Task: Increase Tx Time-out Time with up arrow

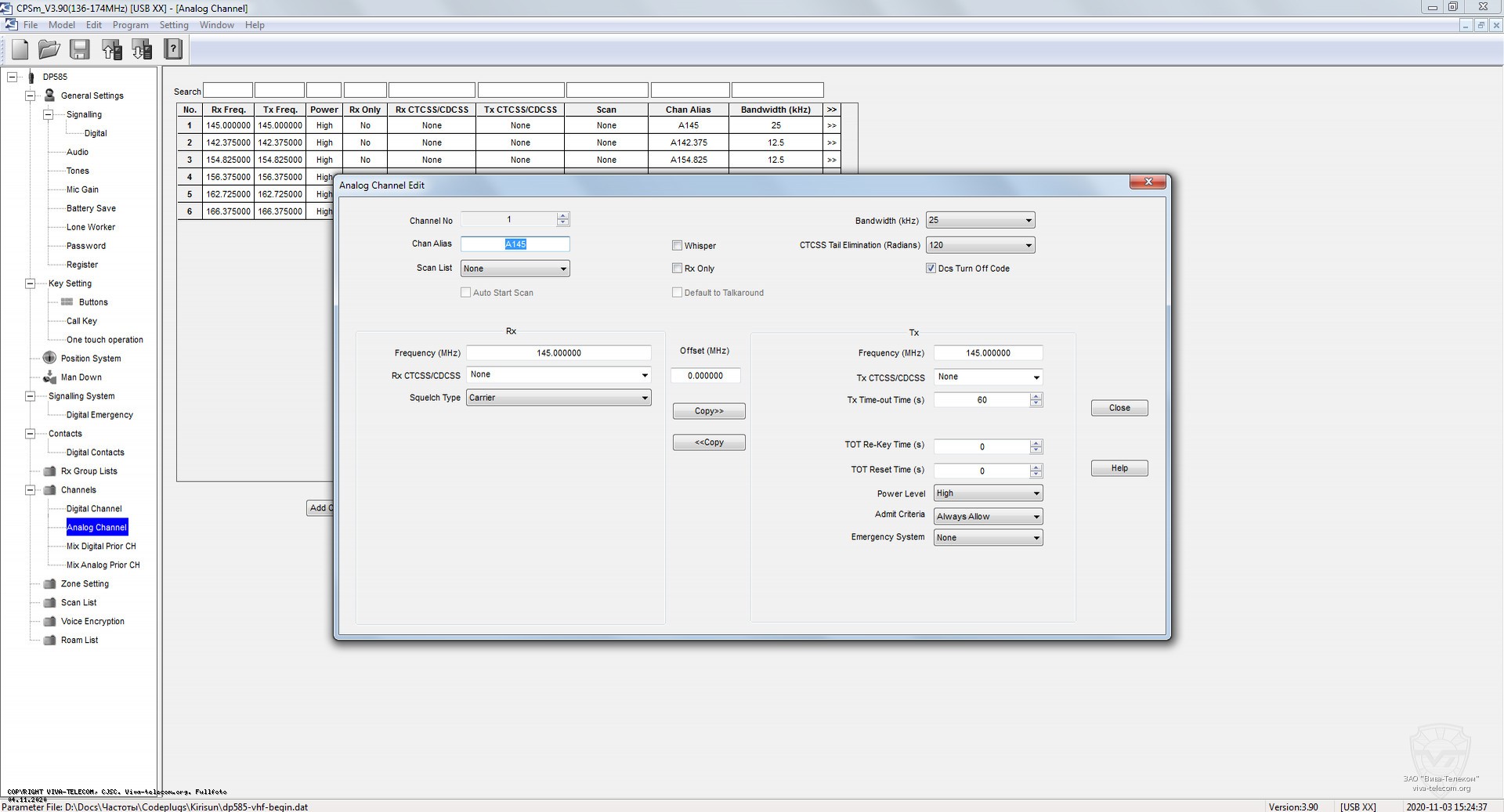Action: coord(1036,396)
